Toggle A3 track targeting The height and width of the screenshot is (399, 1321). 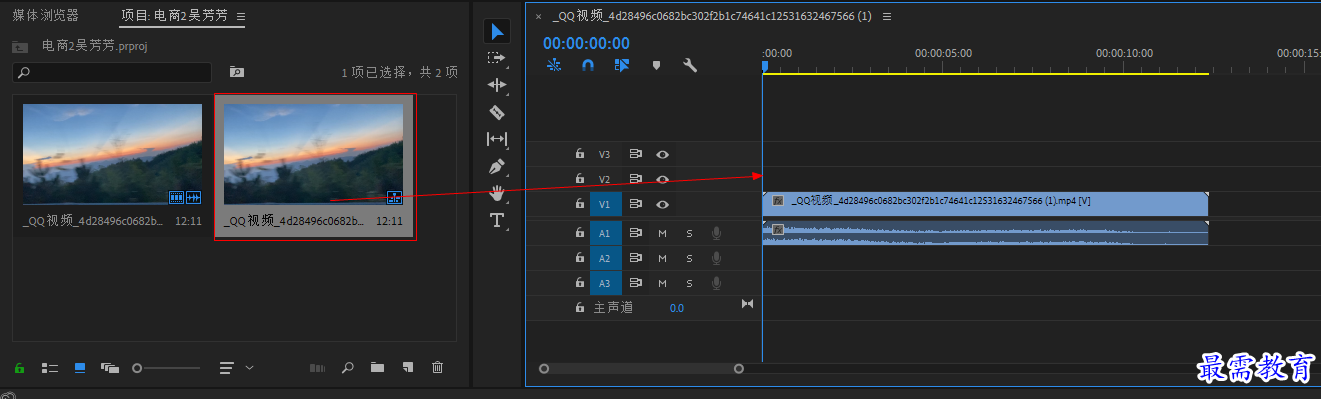[604, 283]
